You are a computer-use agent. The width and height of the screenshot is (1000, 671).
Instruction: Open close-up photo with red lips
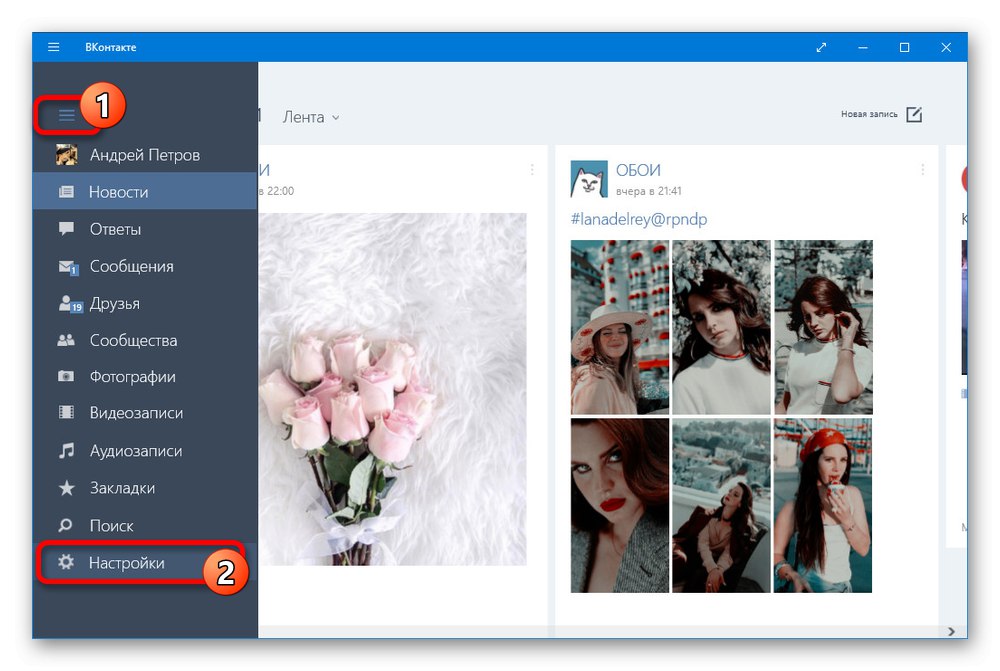[620, 505]
